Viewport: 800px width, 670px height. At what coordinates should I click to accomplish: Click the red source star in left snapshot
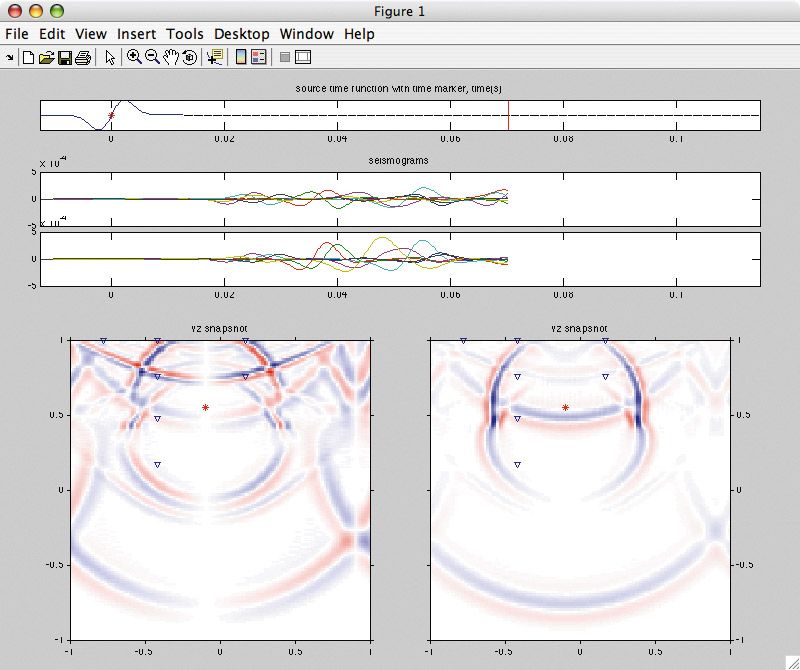pyautogui.click(x=206, y=407)
